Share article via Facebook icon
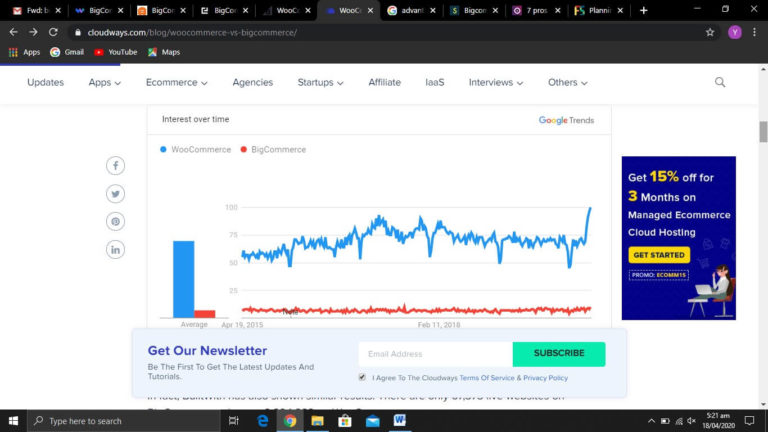768x432 pixels. pos(116,166)
